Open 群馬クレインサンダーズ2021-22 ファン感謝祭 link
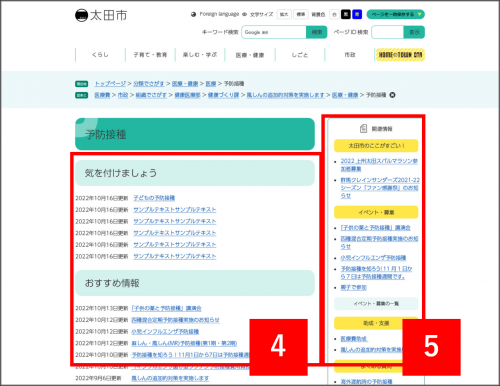500x386 pixels. point(380,188)
